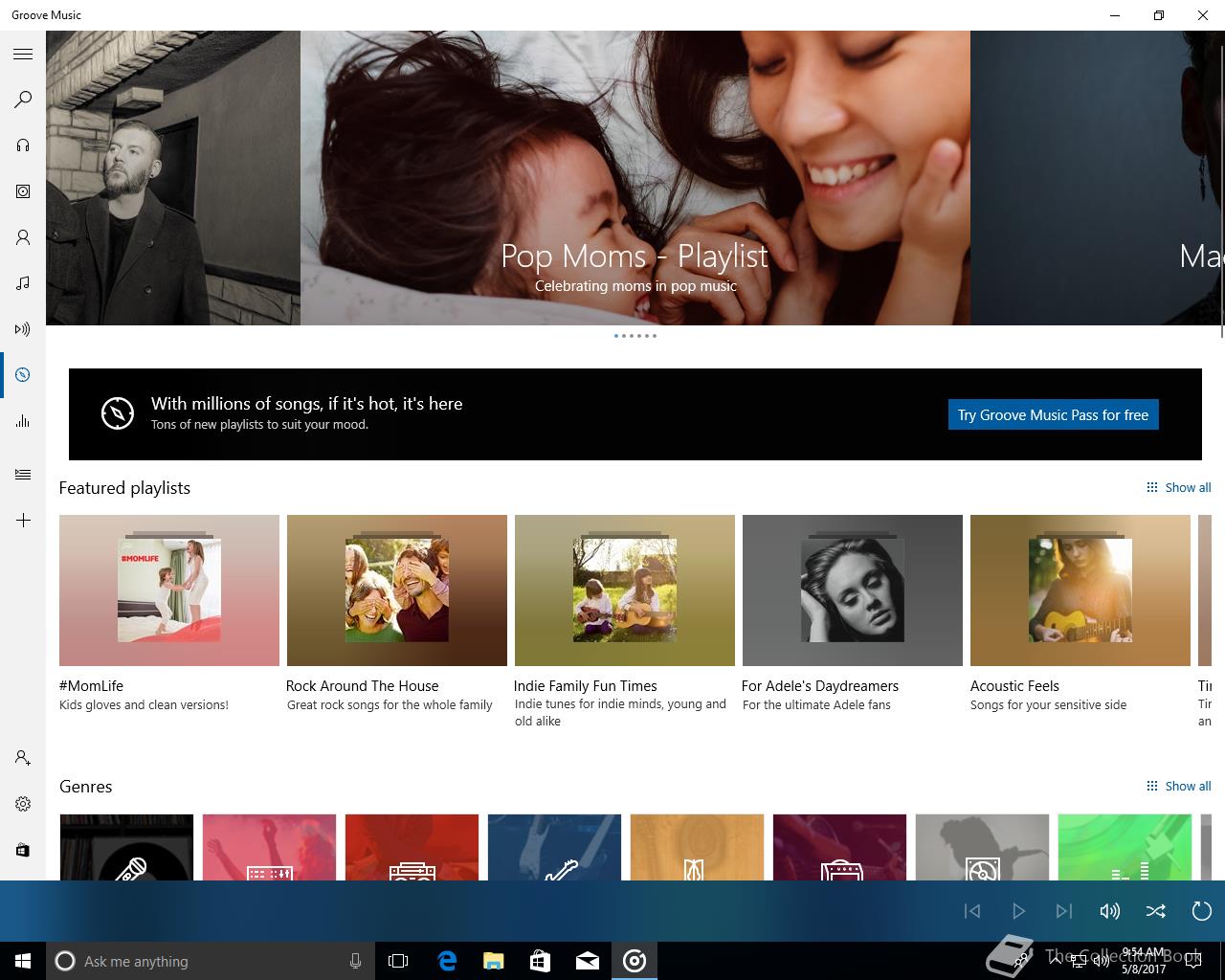The width and height of the screenshot is (1225, 980).
Task: Launch Microsoft Edge from the taskbar
Action: [x=447, y=961]
